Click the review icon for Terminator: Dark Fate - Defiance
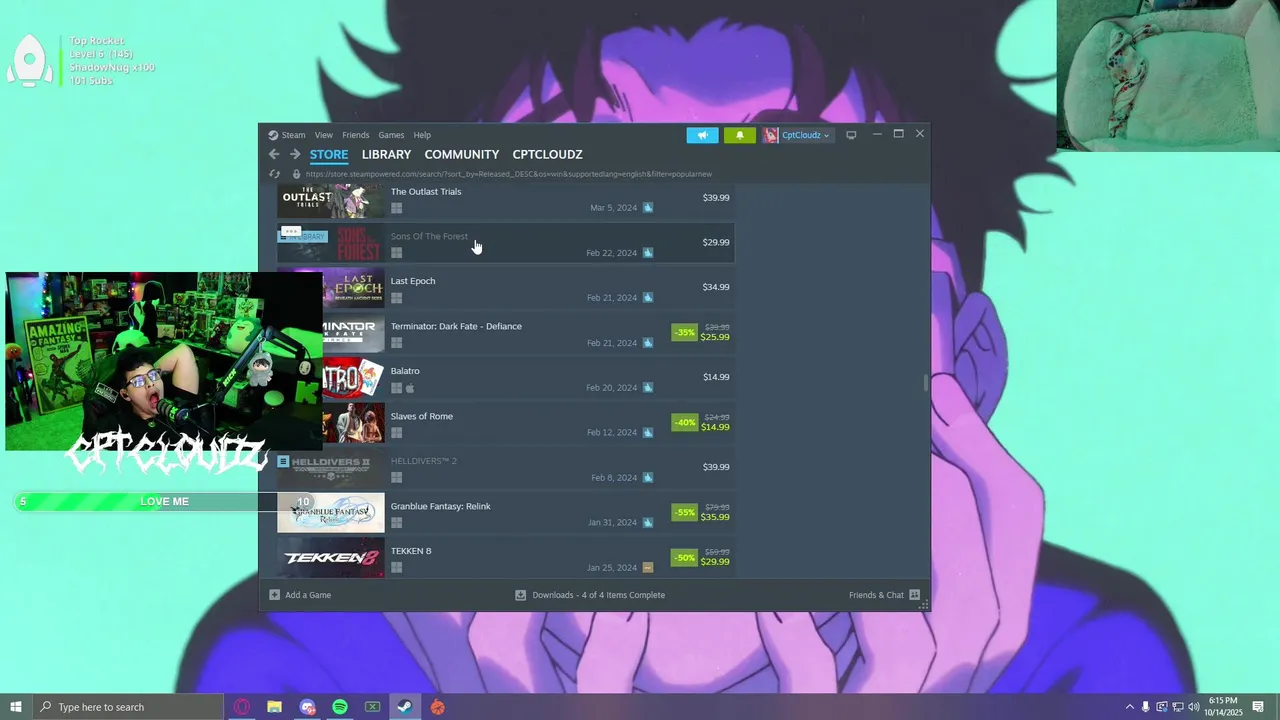Image resolution: width=1280 pixels, height=720 pixels. pos(648,343)
